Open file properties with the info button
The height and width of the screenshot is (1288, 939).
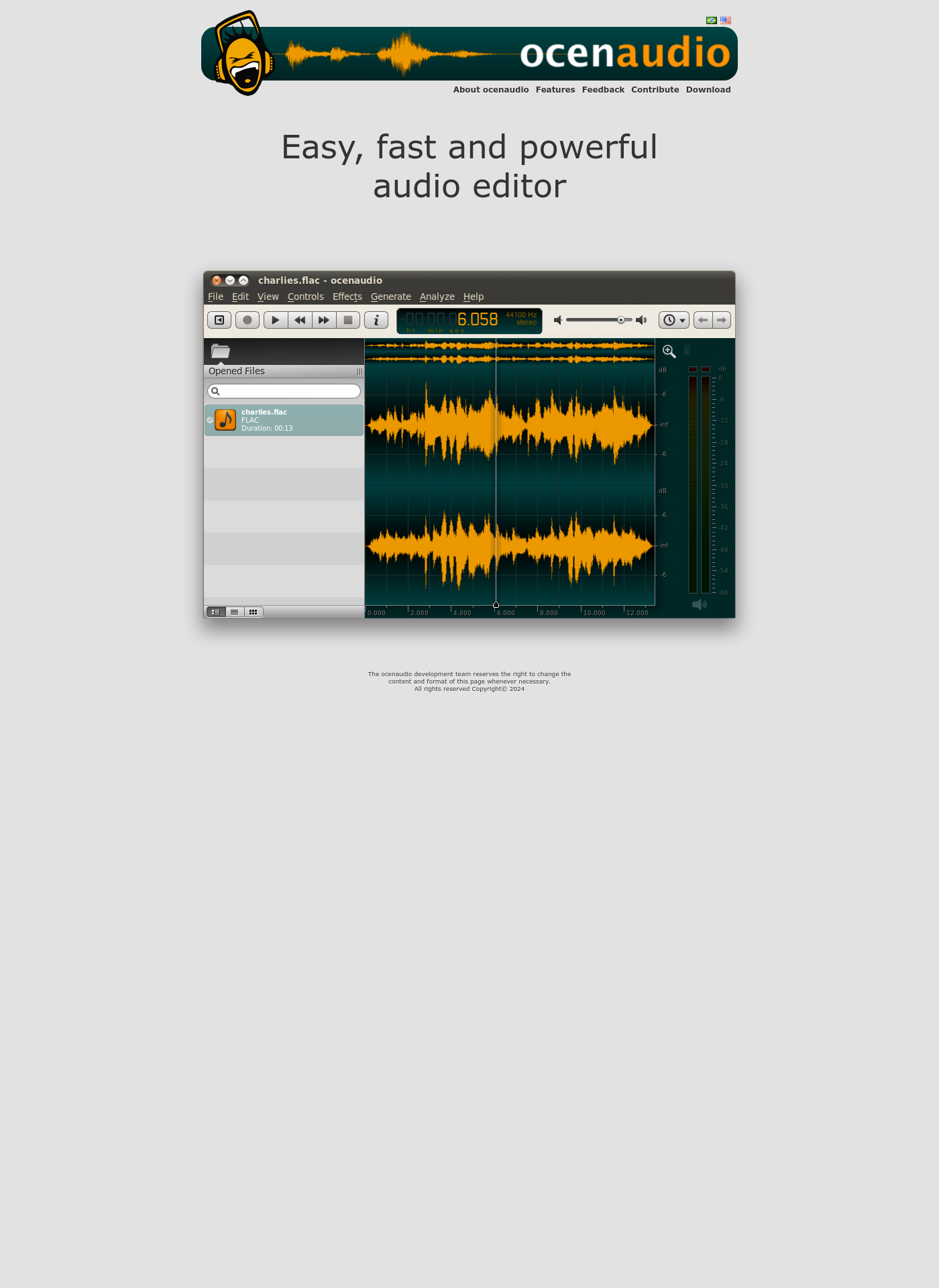[376, 320]
